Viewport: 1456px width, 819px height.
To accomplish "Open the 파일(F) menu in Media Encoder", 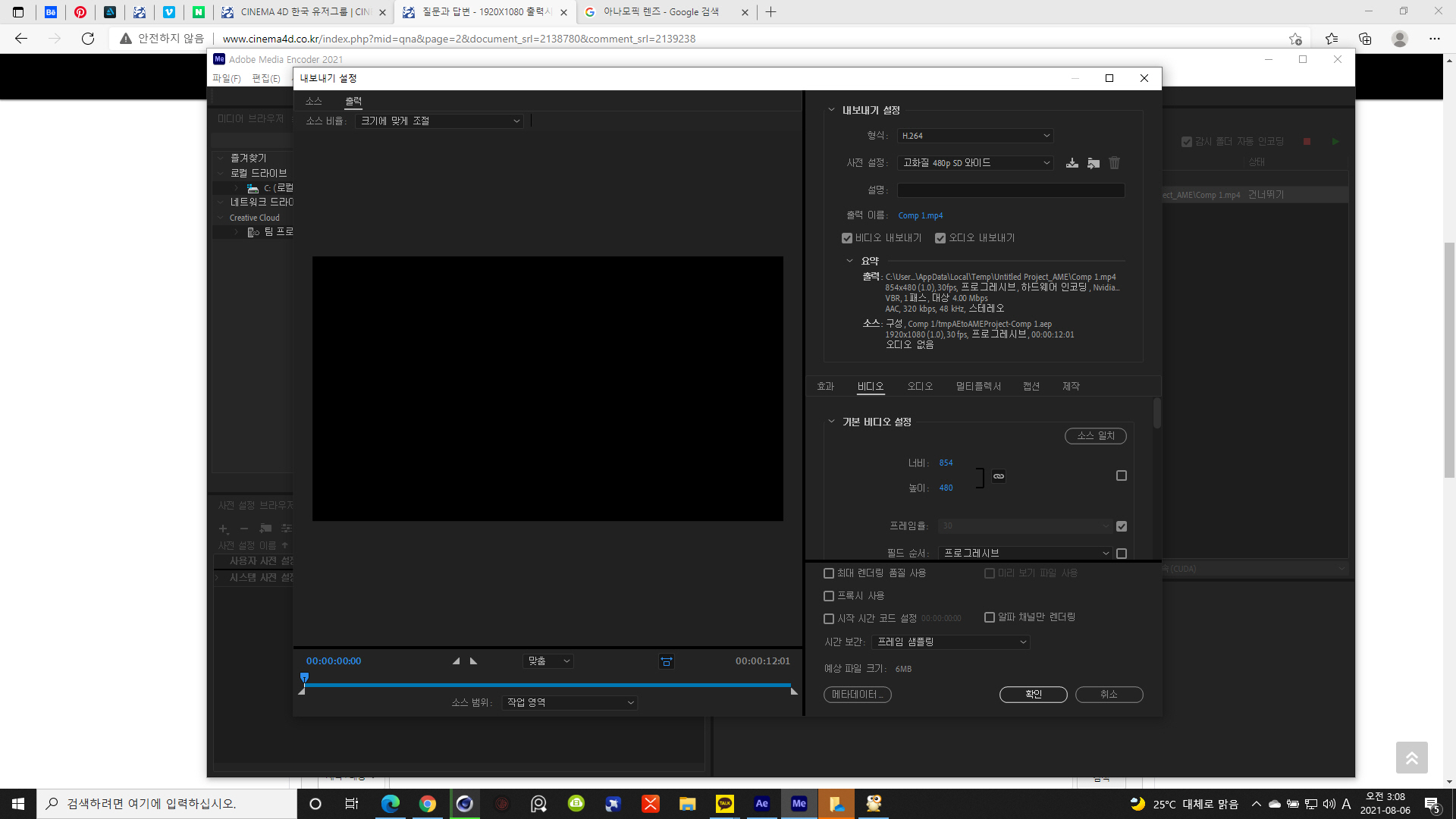I will (227, 79).
